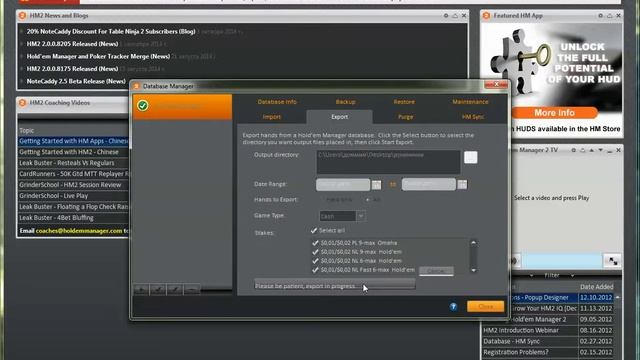The width and height of the screenshot is (640, 360).
Task: Click the blue help icon in Database Manager
Action: 453,307
